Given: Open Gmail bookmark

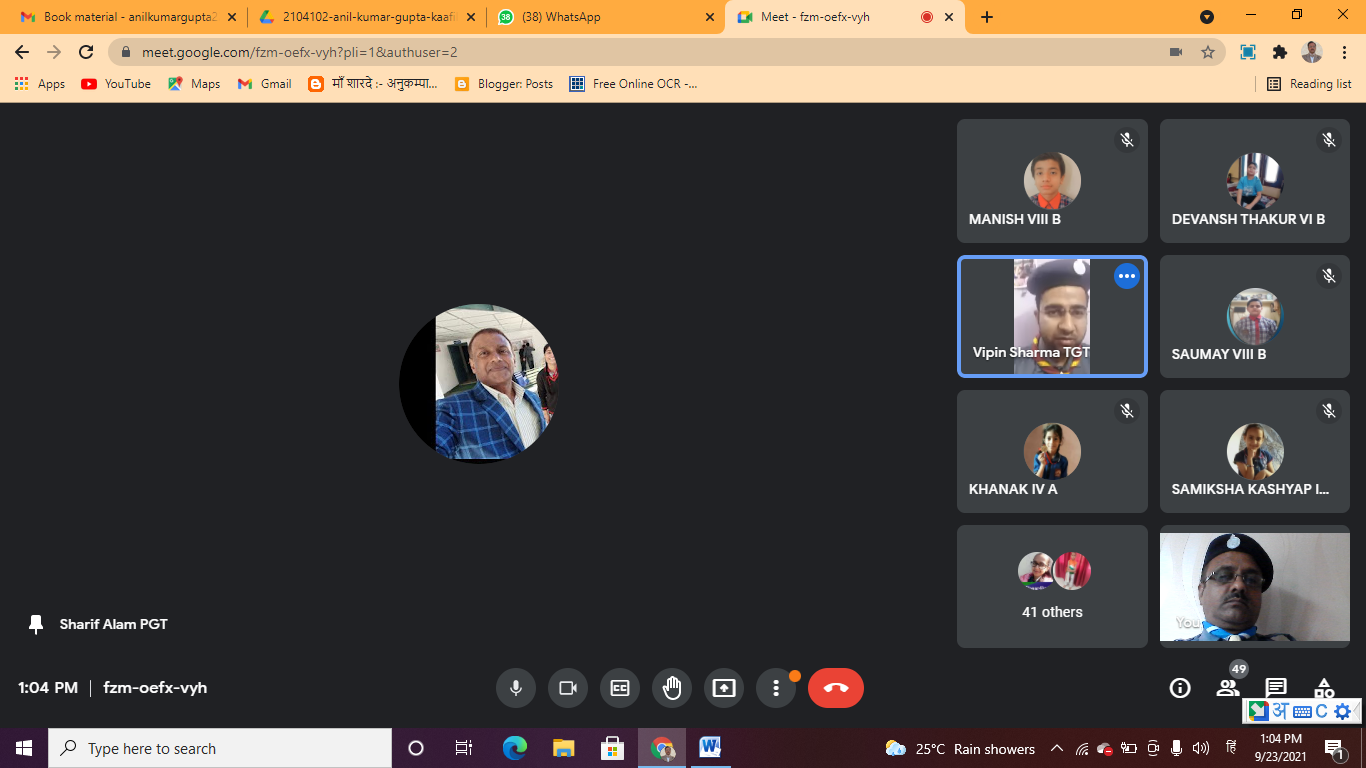Looking at the screenshot, I should coord(265,84).
